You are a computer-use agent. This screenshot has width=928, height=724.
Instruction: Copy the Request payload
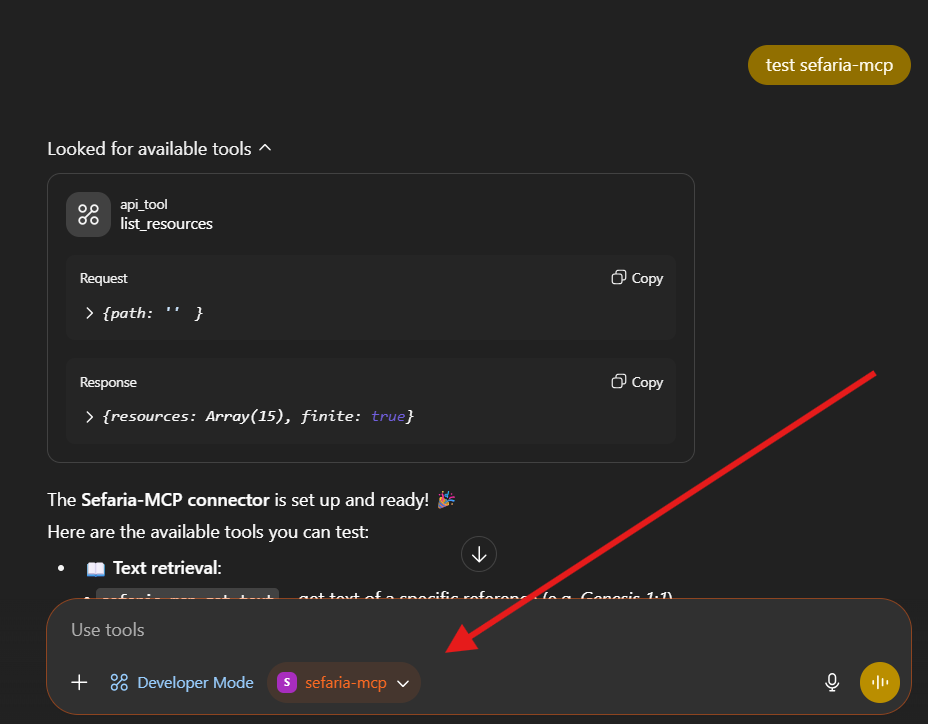[x=637, y=278]
